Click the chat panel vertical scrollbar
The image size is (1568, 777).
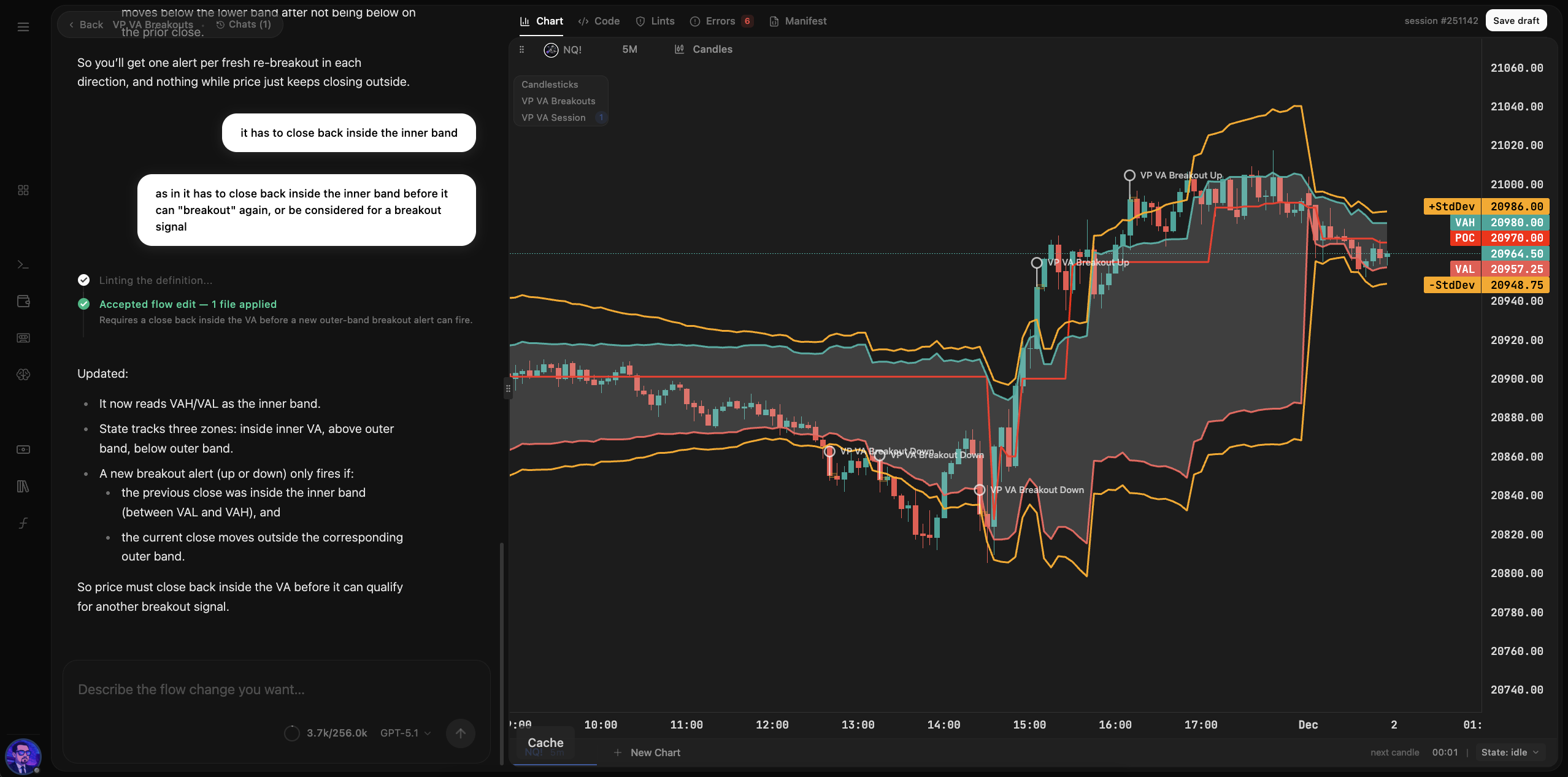coord(502,653)
